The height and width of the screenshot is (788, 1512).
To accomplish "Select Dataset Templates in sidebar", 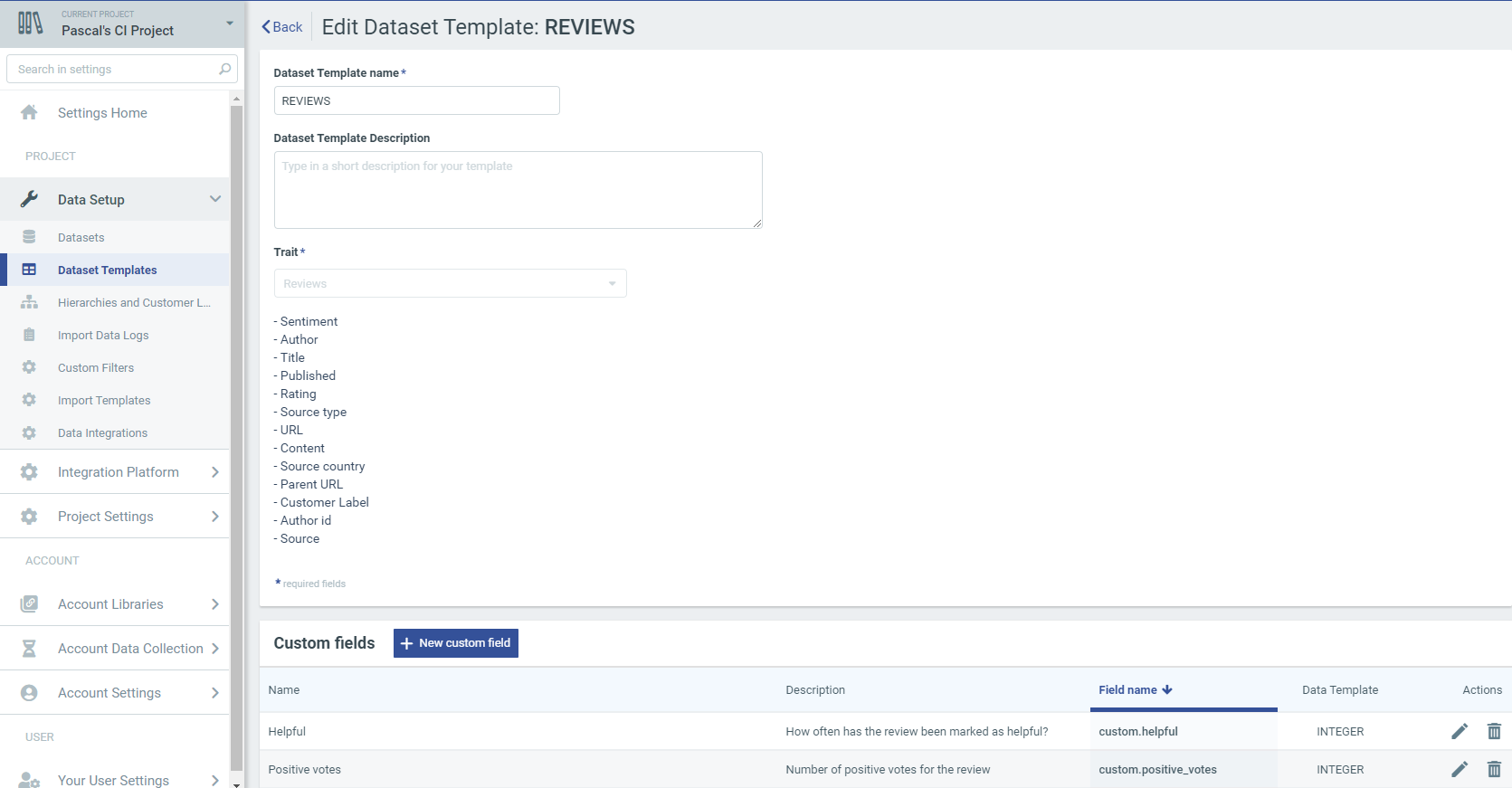I will click(108, 271).
